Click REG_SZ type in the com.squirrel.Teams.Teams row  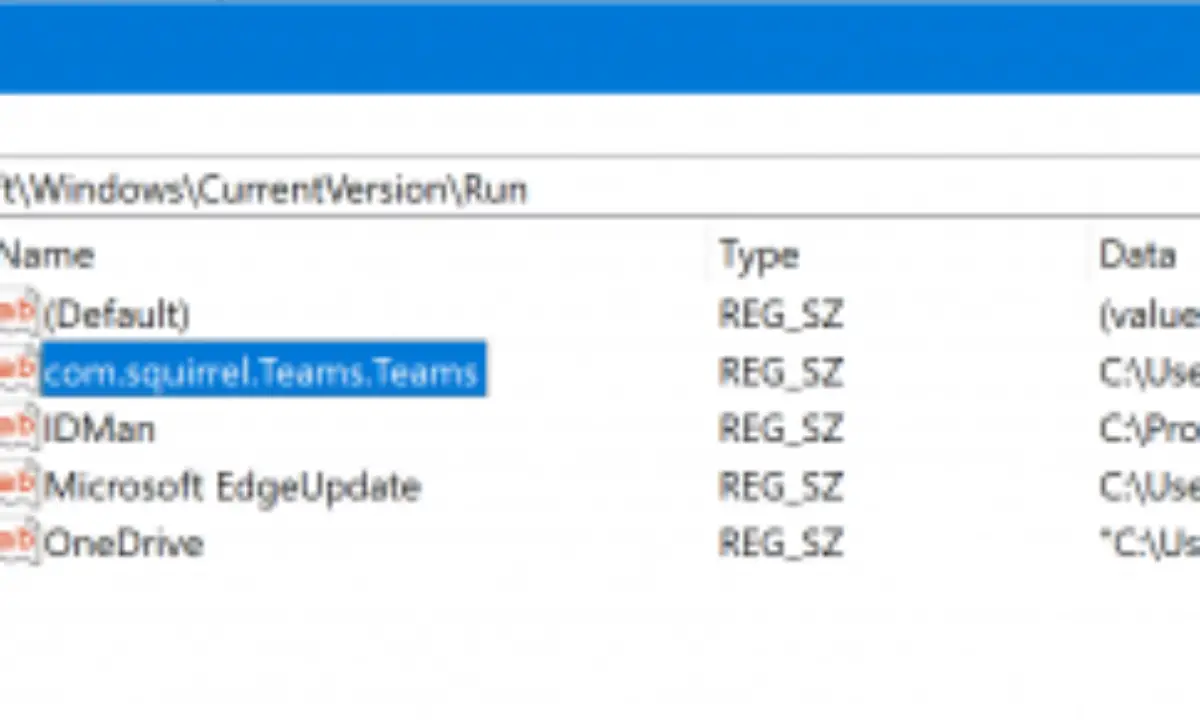coord(780,372)
